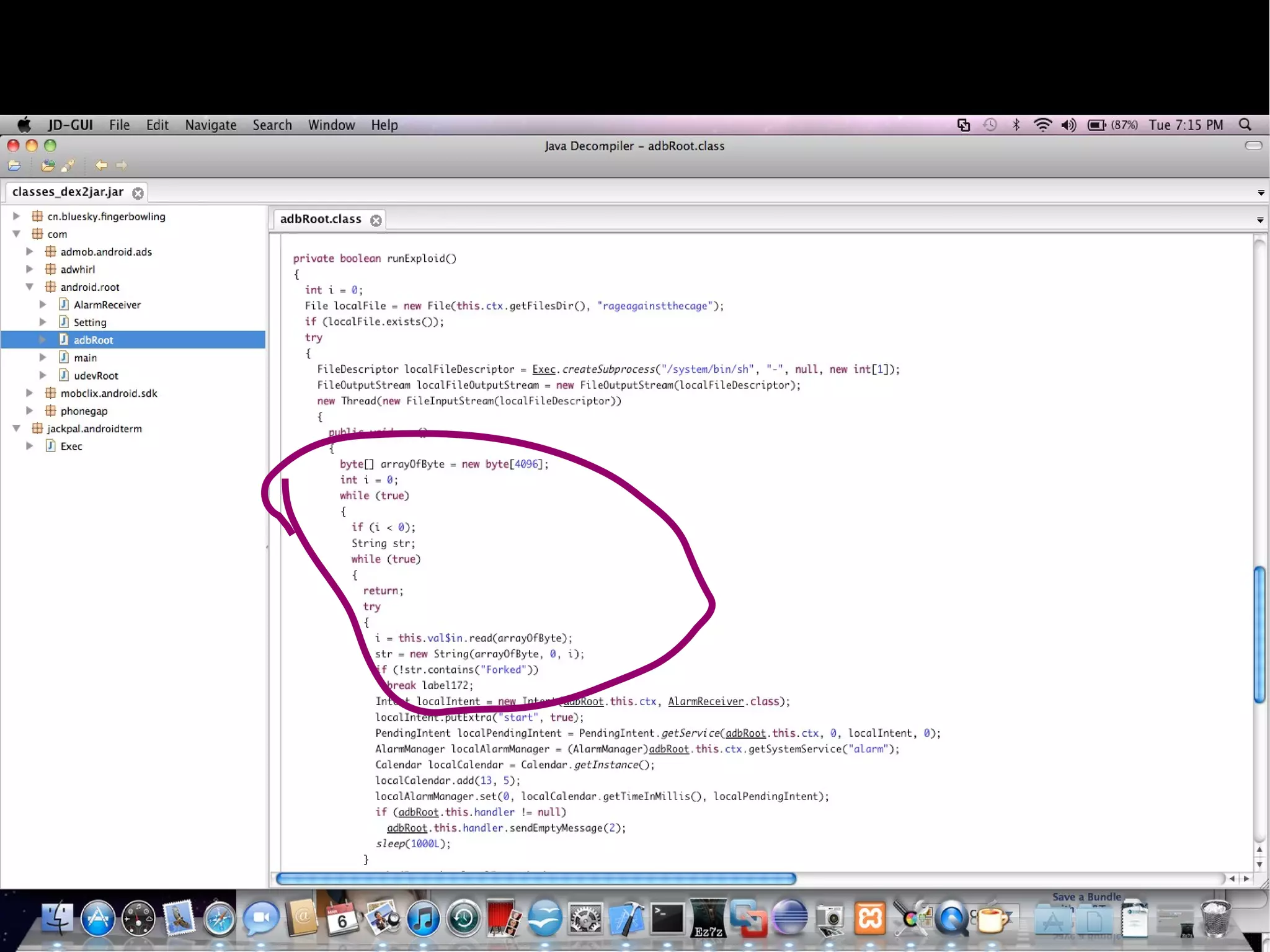
Task: Collapse the android.root package
Action: click(29, 287)
